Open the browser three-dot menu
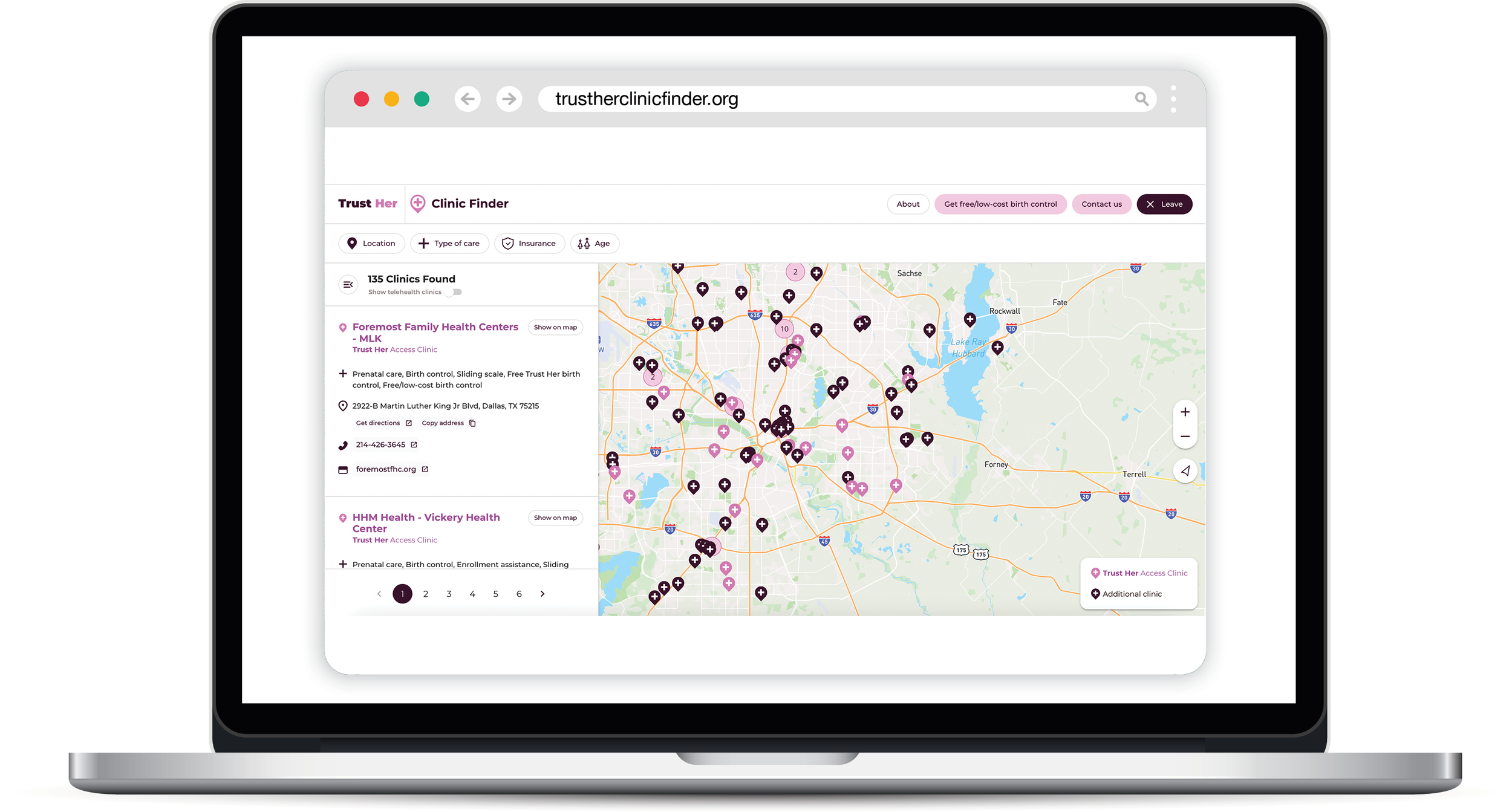This screenshot has height=812, width=1512. coord(1173,99)
